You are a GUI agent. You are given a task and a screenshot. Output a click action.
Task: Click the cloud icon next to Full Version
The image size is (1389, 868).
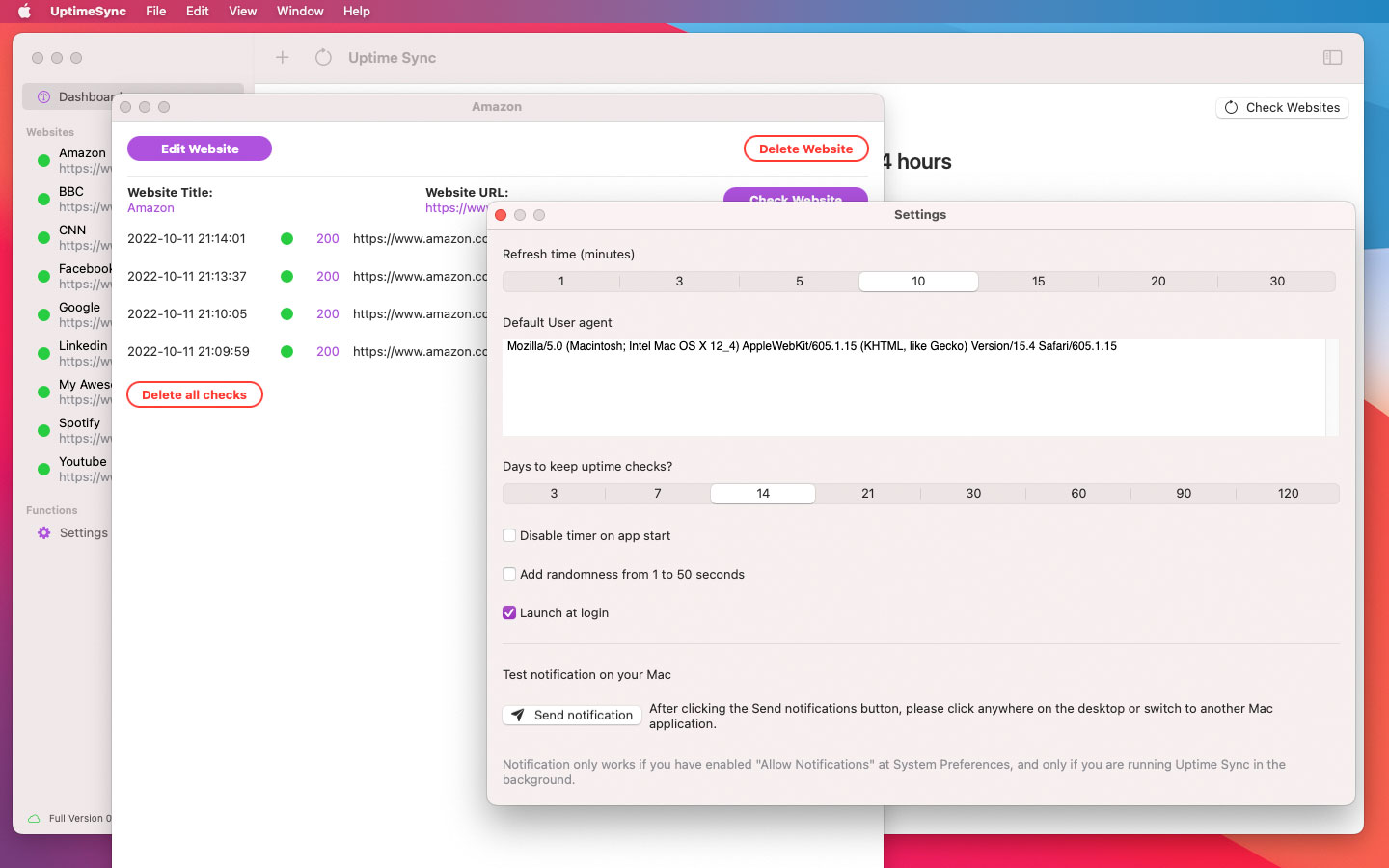coord(34,818)
